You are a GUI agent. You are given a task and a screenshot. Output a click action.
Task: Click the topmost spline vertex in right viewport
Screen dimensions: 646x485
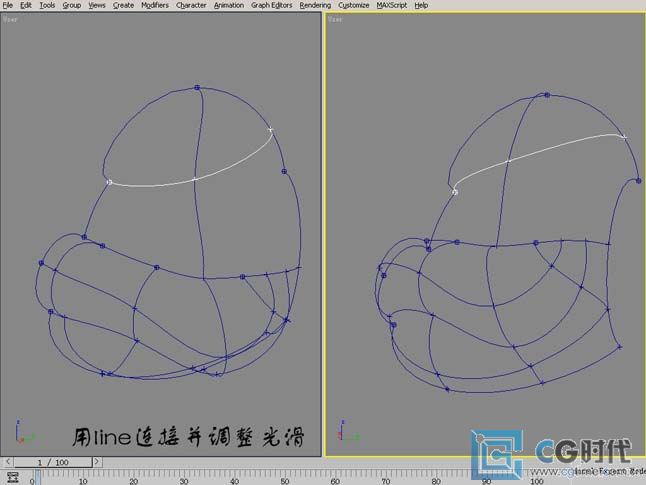click(547, 95)
